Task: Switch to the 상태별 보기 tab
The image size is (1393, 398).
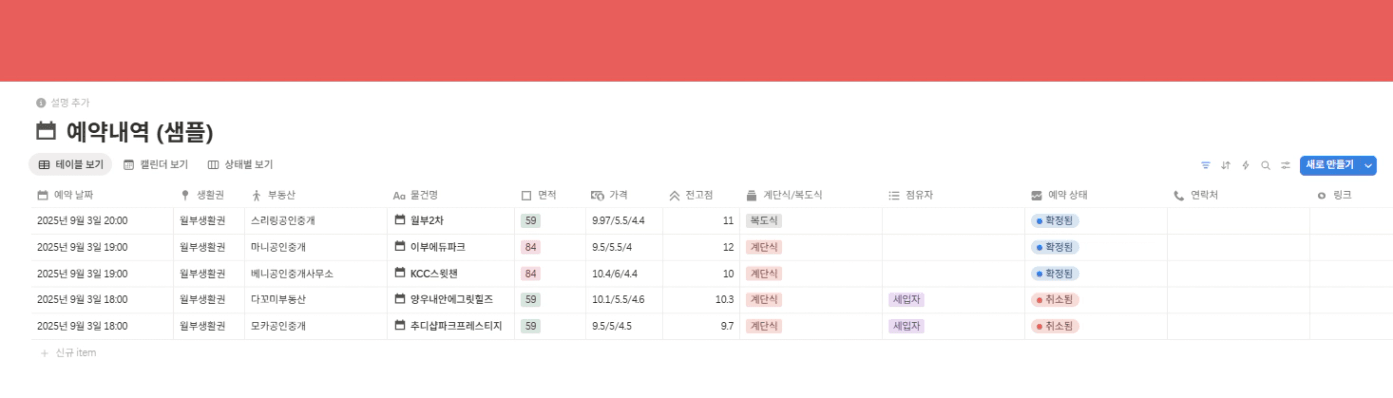Action: pos(240,165)
